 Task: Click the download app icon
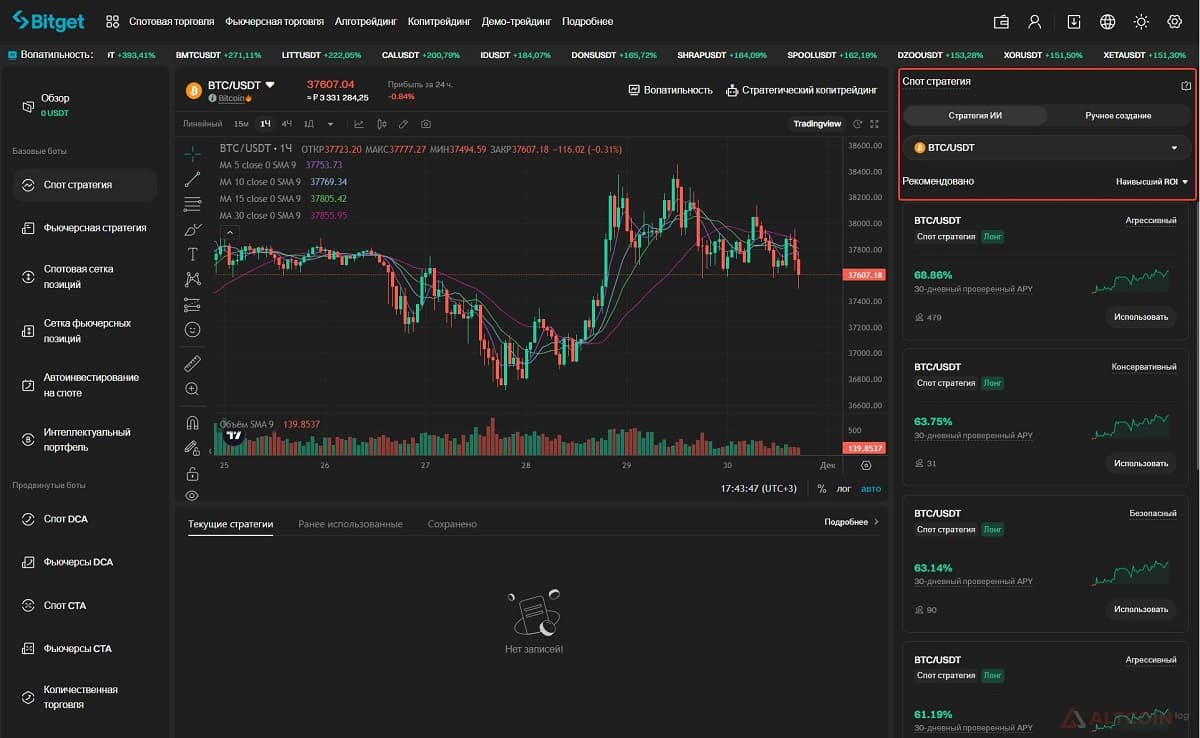[1074, 21]
